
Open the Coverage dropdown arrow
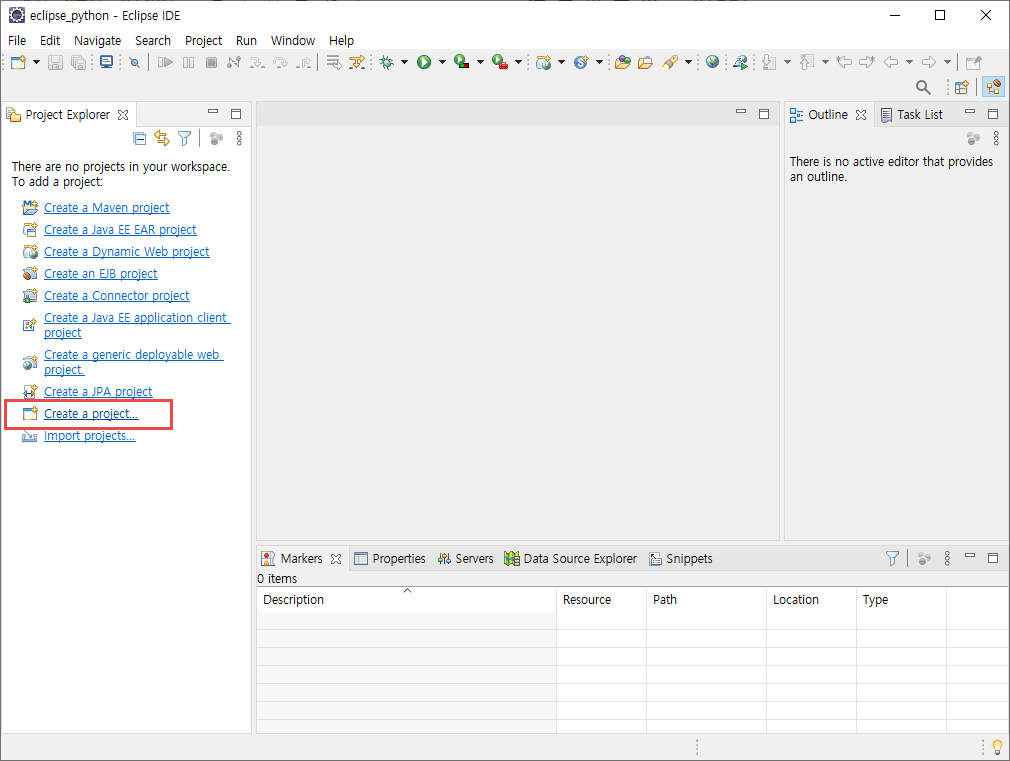click(481, 63)
